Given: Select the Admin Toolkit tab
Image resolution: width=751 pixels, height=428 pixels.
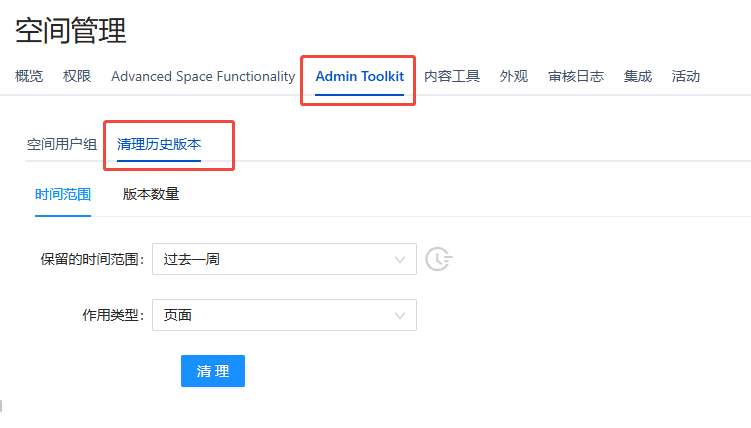Looking at the screenshot, I should tap(359, 76).
